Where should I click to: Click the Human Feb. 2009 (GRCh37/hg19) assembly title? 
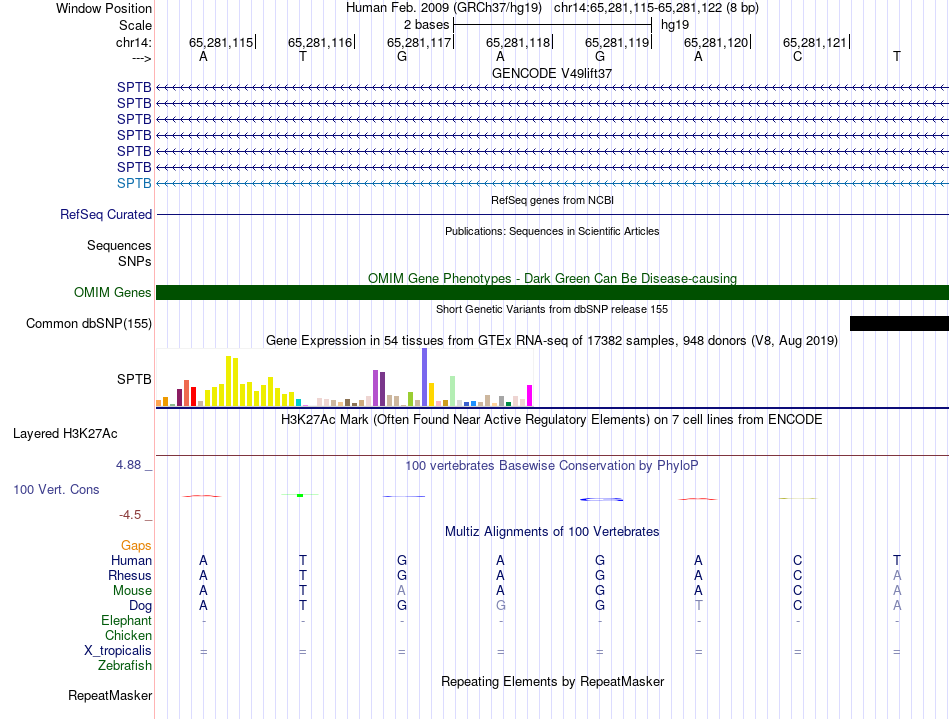click(443, 8)
